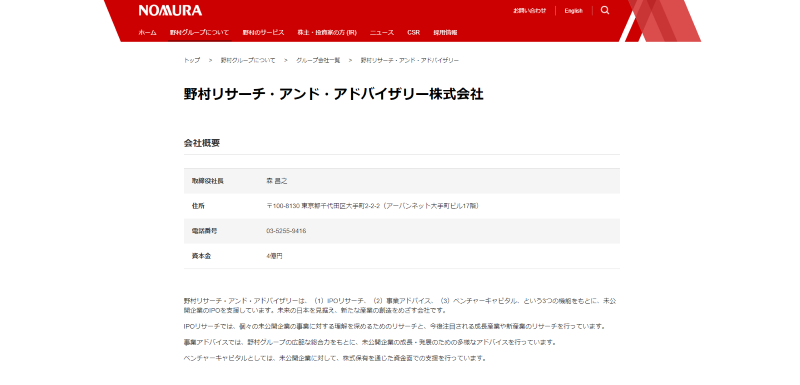Click 電話番号 row label
The width and height of the screenshot is (800, 385).
pyautogui.click(x=205, y=231)
